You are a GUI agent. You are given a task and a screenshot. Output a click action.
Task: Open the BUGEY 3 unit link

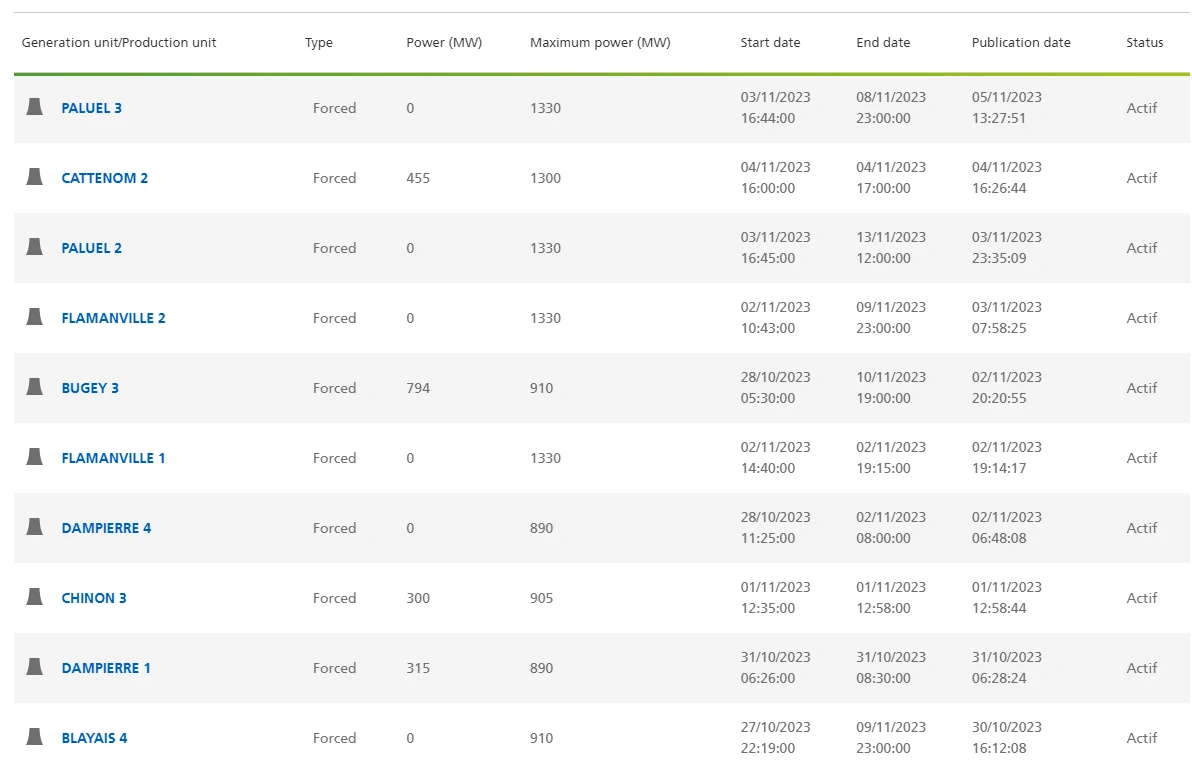click(x=90, y=388)
